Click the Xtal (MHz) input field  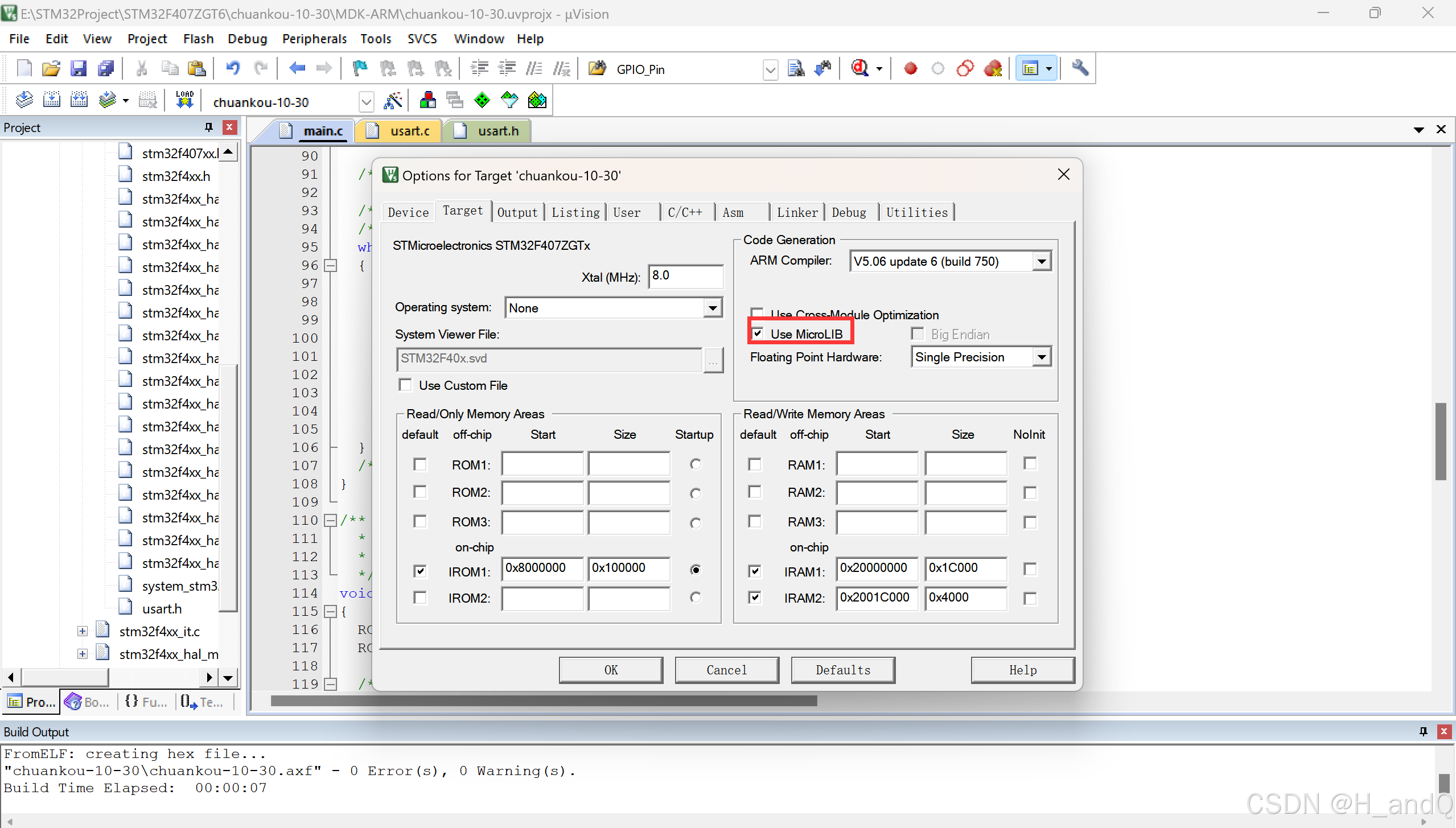(685, 277)
